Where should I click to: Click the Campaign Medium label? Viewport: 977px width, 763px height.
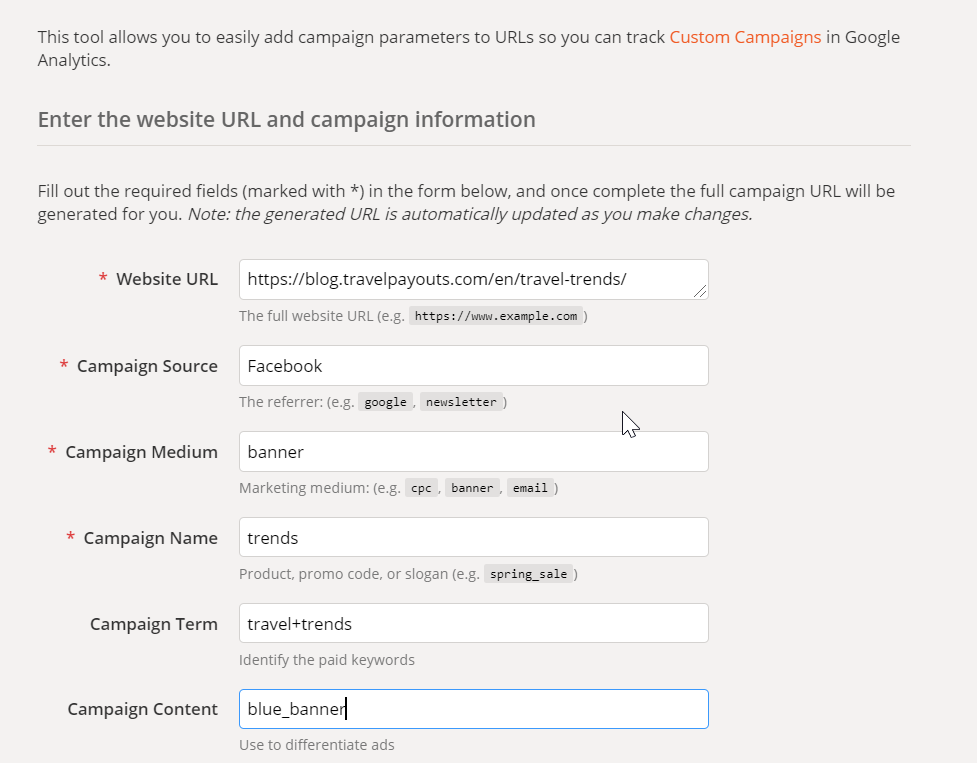[141, 452]
